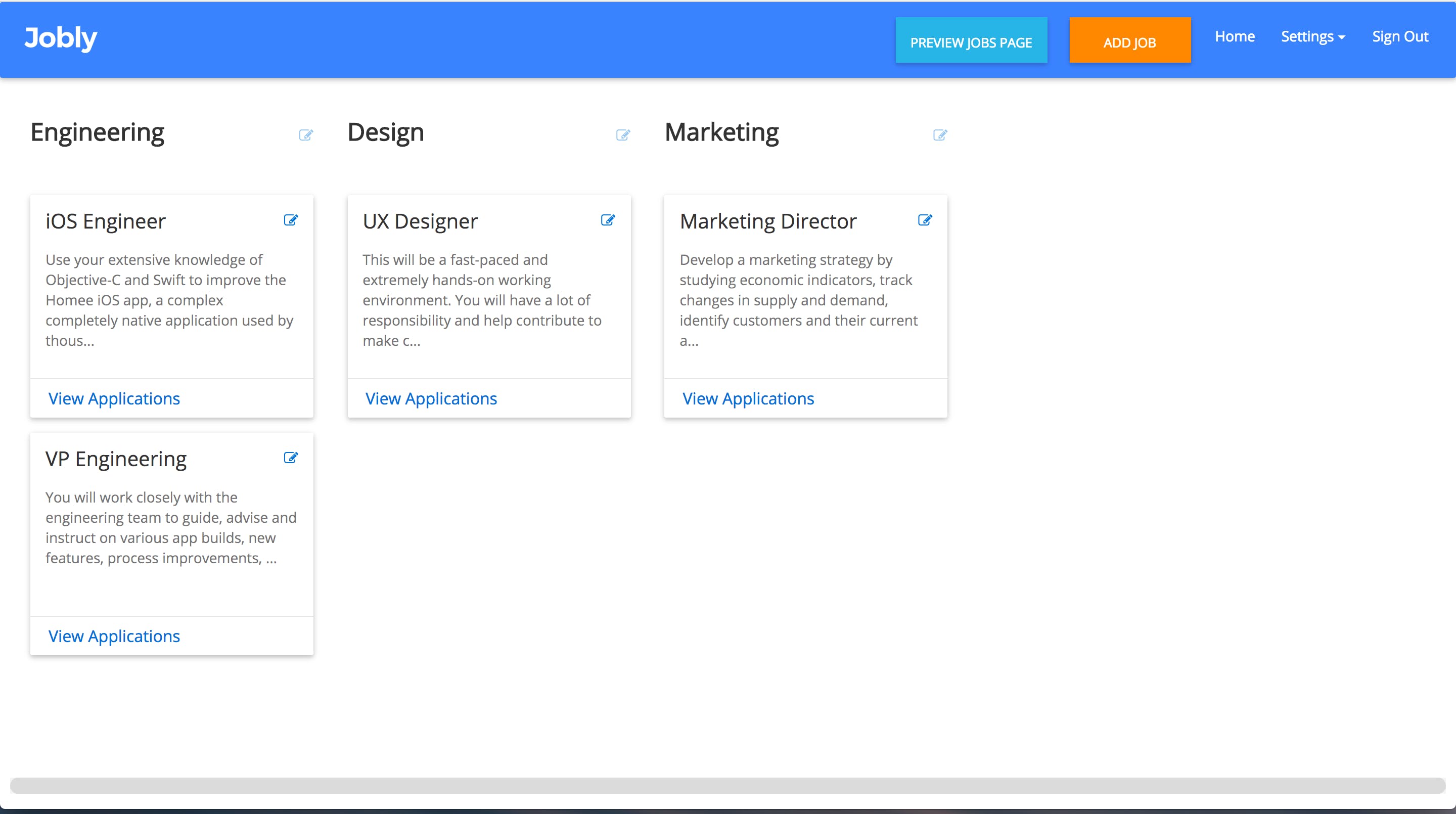Click the horizontal scrollbar at the bottom
The height and width of the screenshot is (814, 1456).
click(727, 785)
